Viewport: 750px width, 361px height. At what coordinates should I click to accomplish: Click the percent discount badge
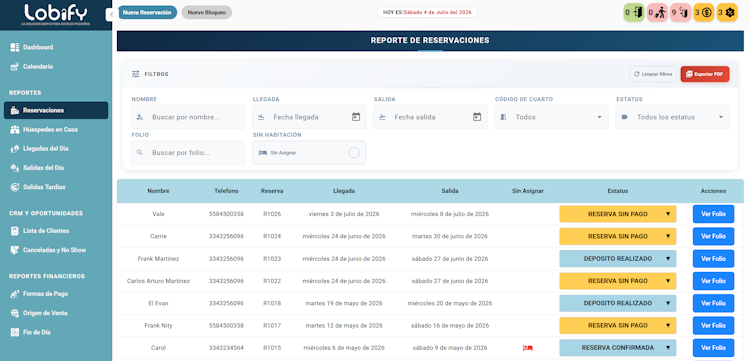[727, 13]
